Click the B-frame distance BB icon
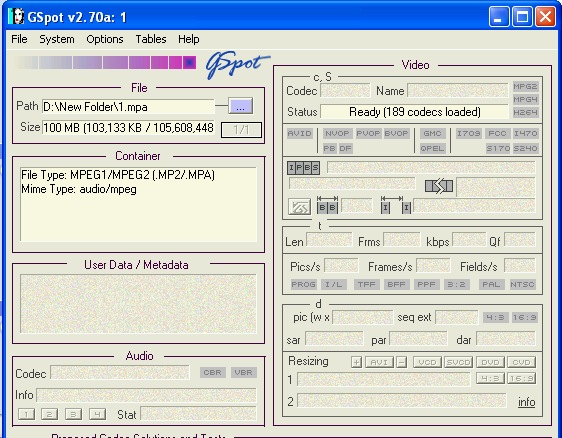The image size is (562, 438). click(327, 205)
